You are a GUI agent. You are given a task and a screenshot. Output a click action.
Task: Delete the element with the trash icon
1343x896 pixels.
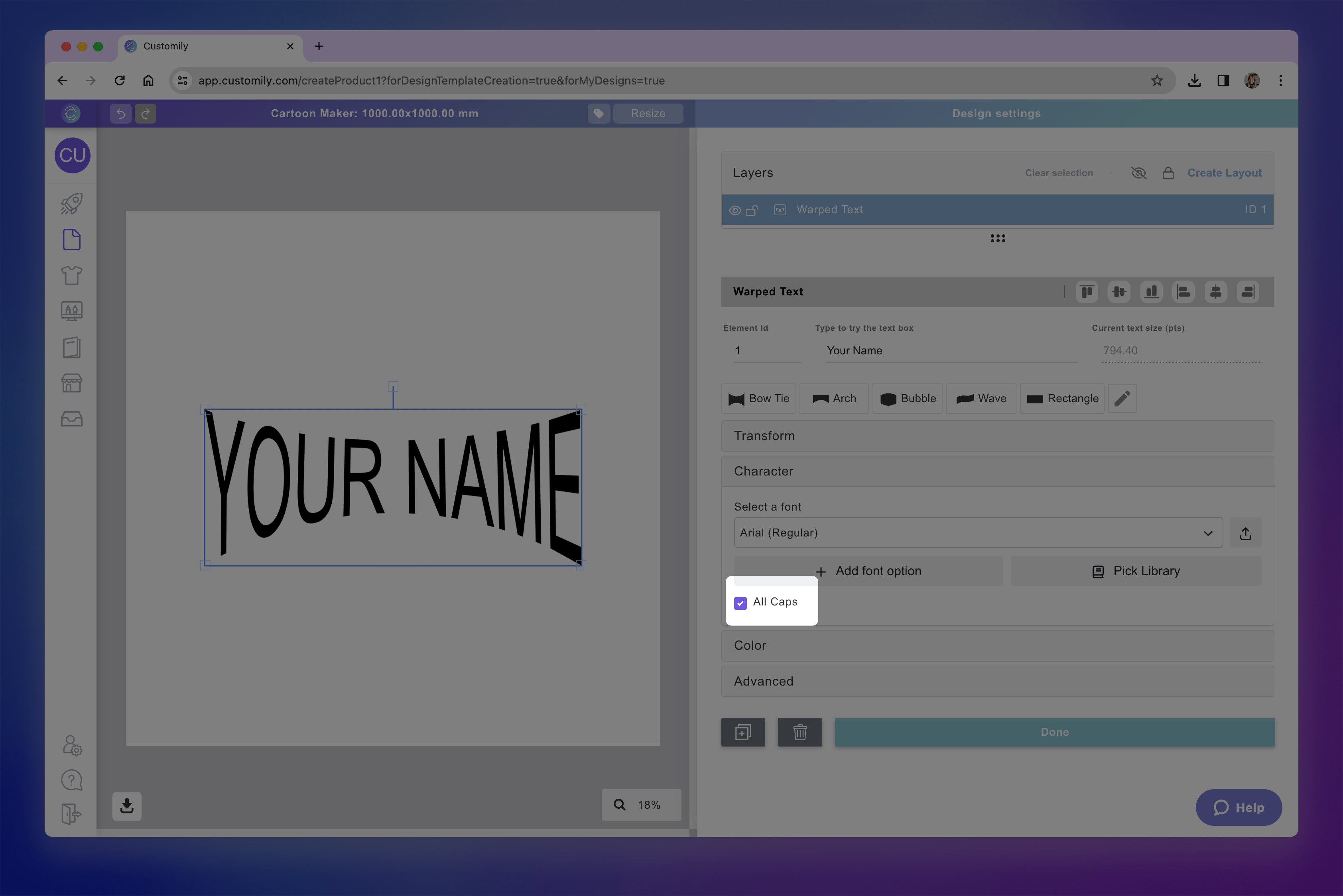click(x=799, y=732)
